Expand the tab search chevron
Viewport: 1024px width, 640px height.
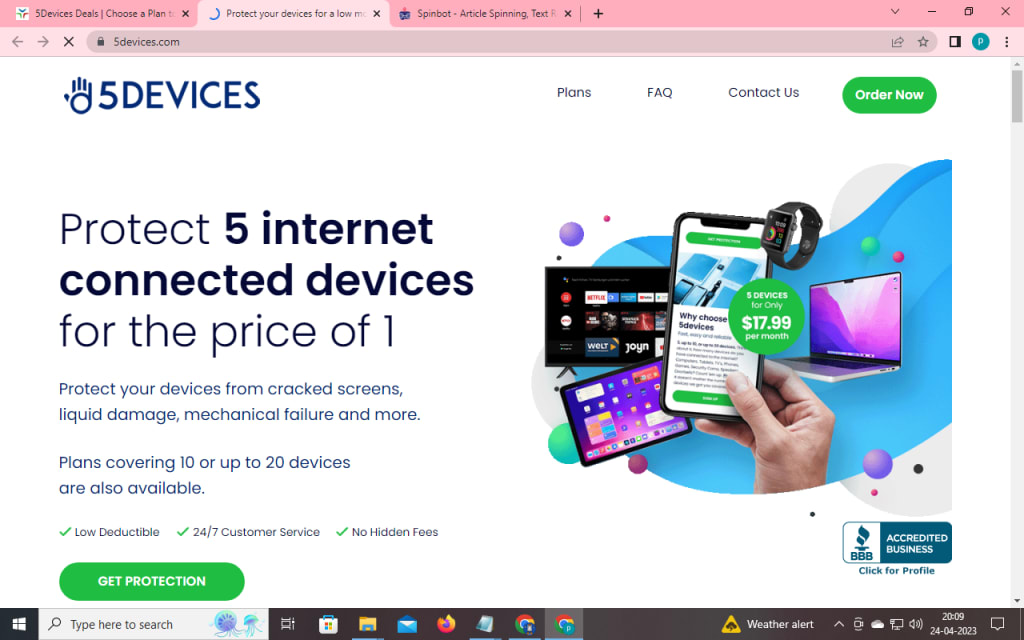[x=895, y=12]
